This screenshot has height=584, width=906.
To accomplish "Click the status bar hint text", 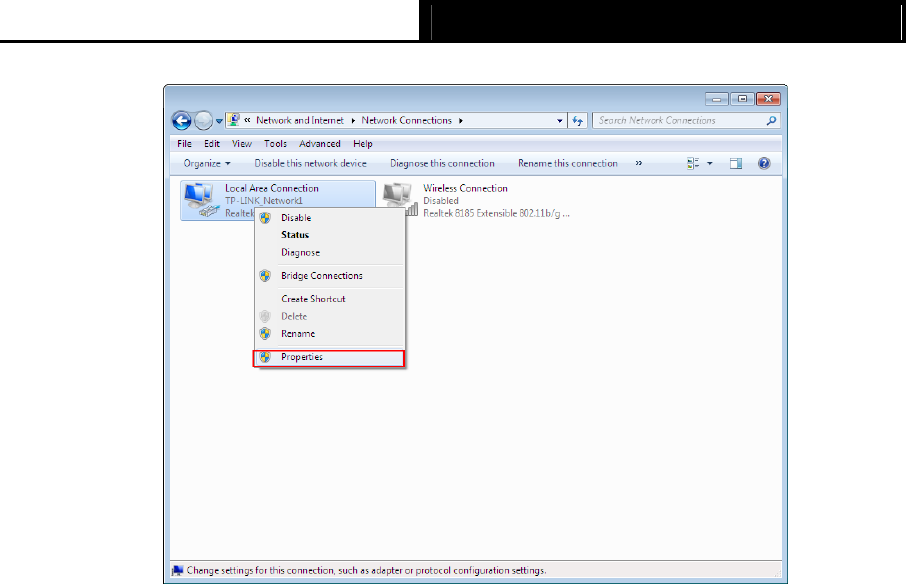I will pos(366,571).
